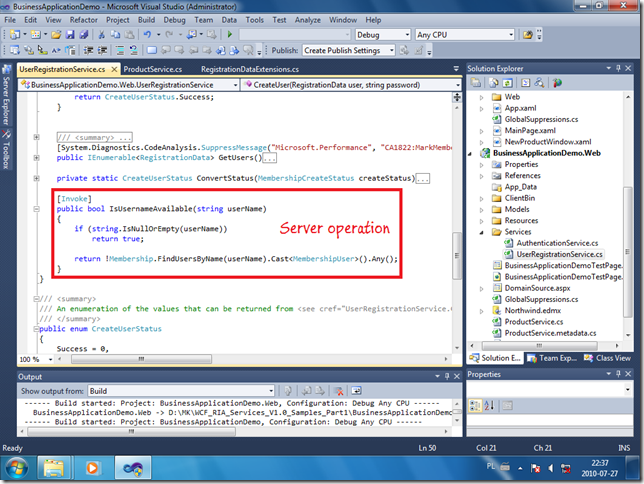Image resolution: width=644 pixels, height=484 pixels.
Task: Click the Save All toolbar icon
Action: (x=83, y=35)
